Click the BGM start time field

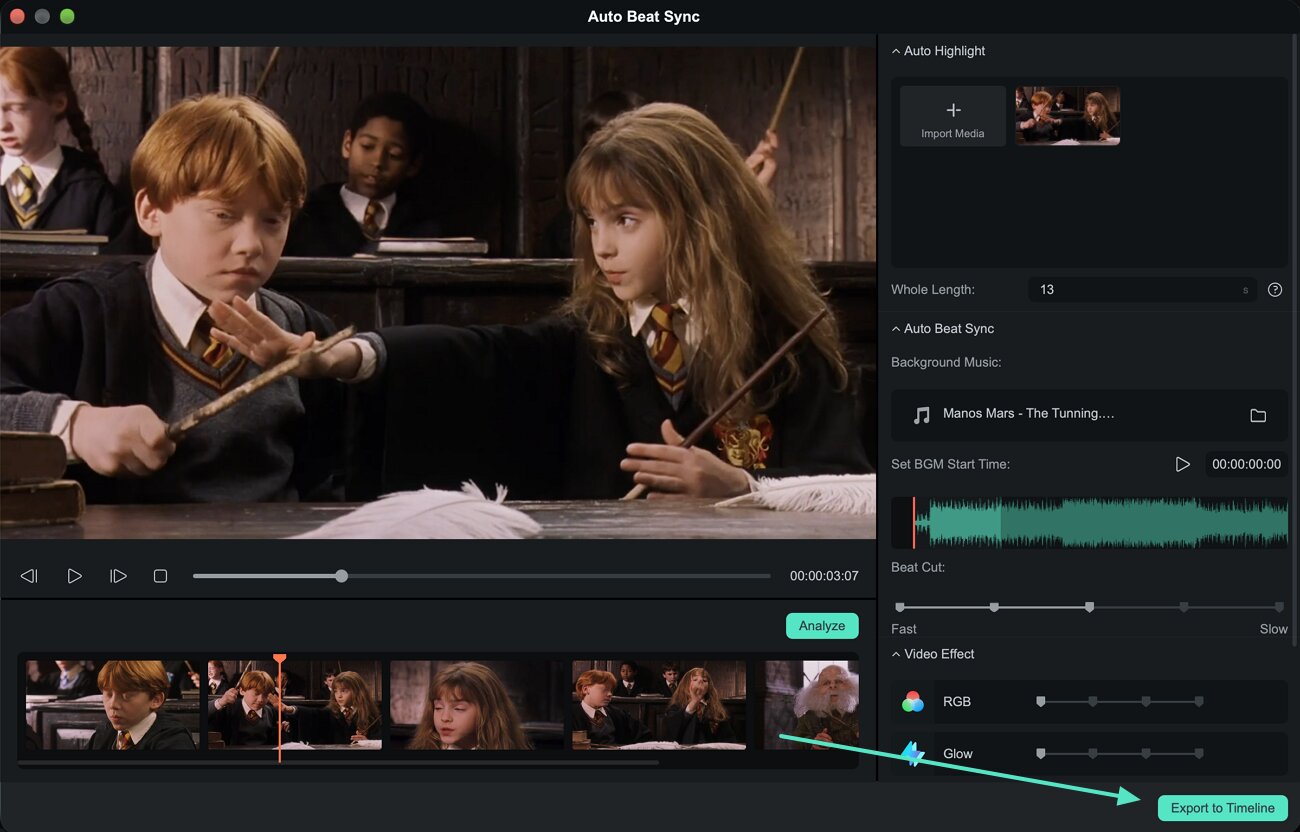tap(1245, 464)
